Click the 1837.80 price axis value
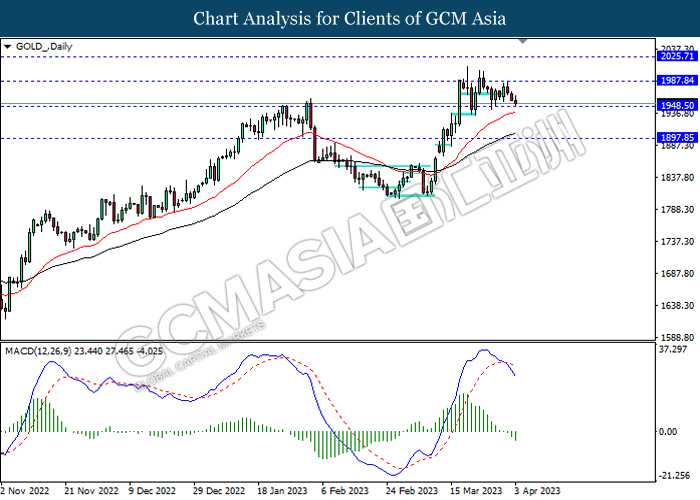This screenshot has height=500, width=700. pos(677,178)
